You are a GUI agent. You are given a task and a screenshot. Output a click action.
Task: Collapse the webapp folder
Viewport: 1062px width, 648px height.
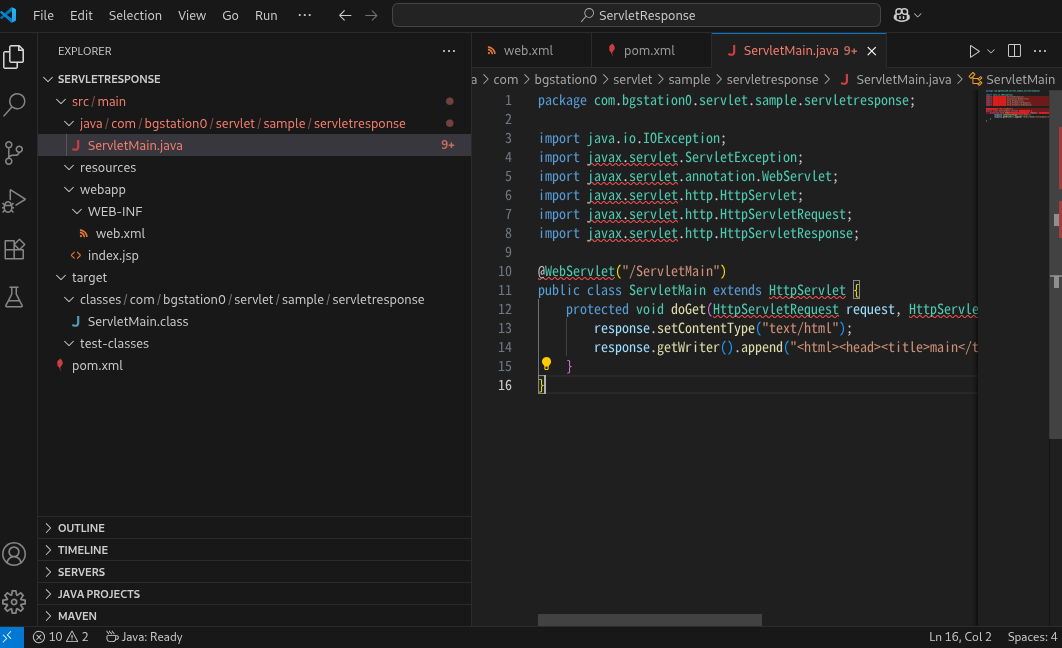pos(69,190)
